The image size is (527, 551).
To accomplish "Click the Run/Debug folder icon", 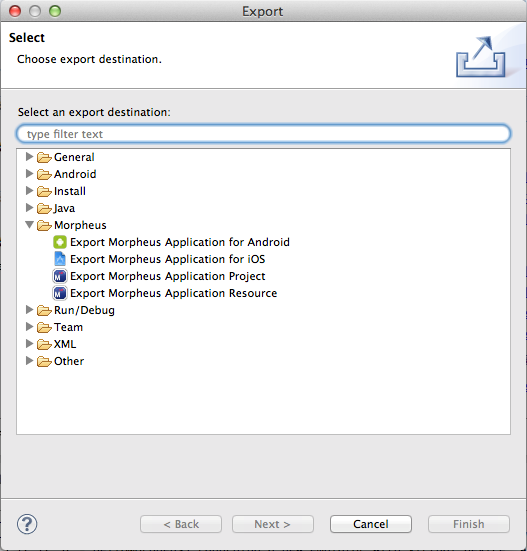I will 44,310.
